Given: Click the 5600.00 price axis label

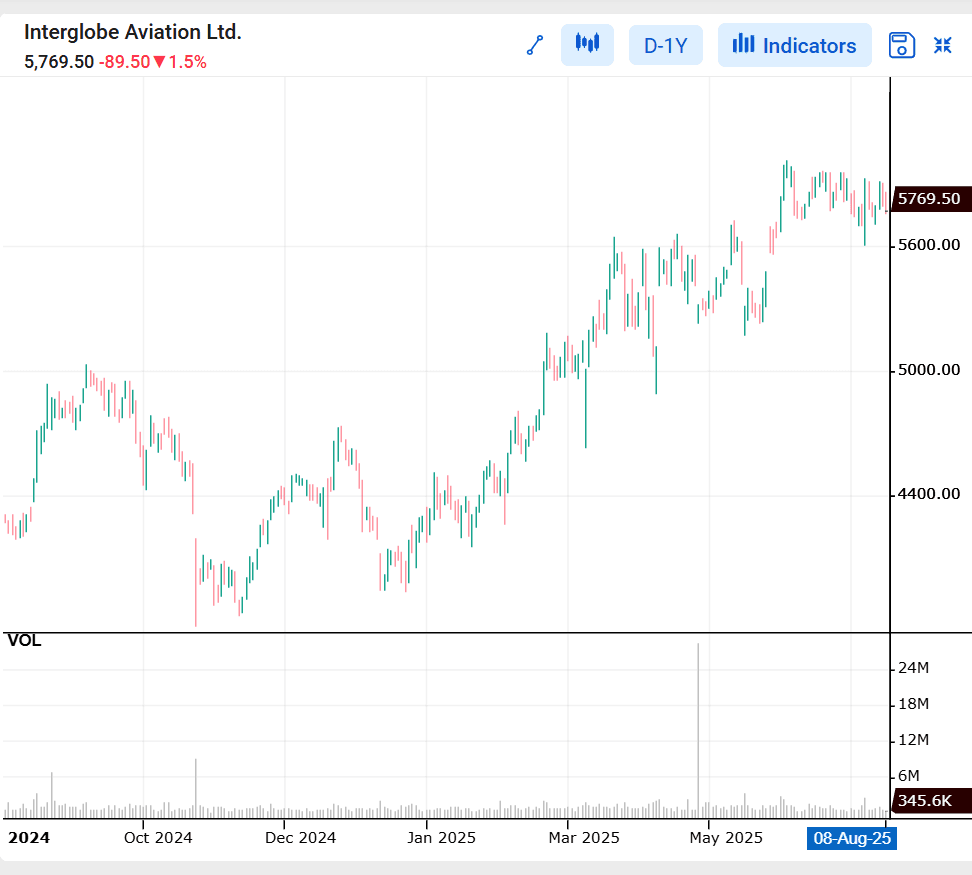Looking at the screenshot, I should pos(929,245).
